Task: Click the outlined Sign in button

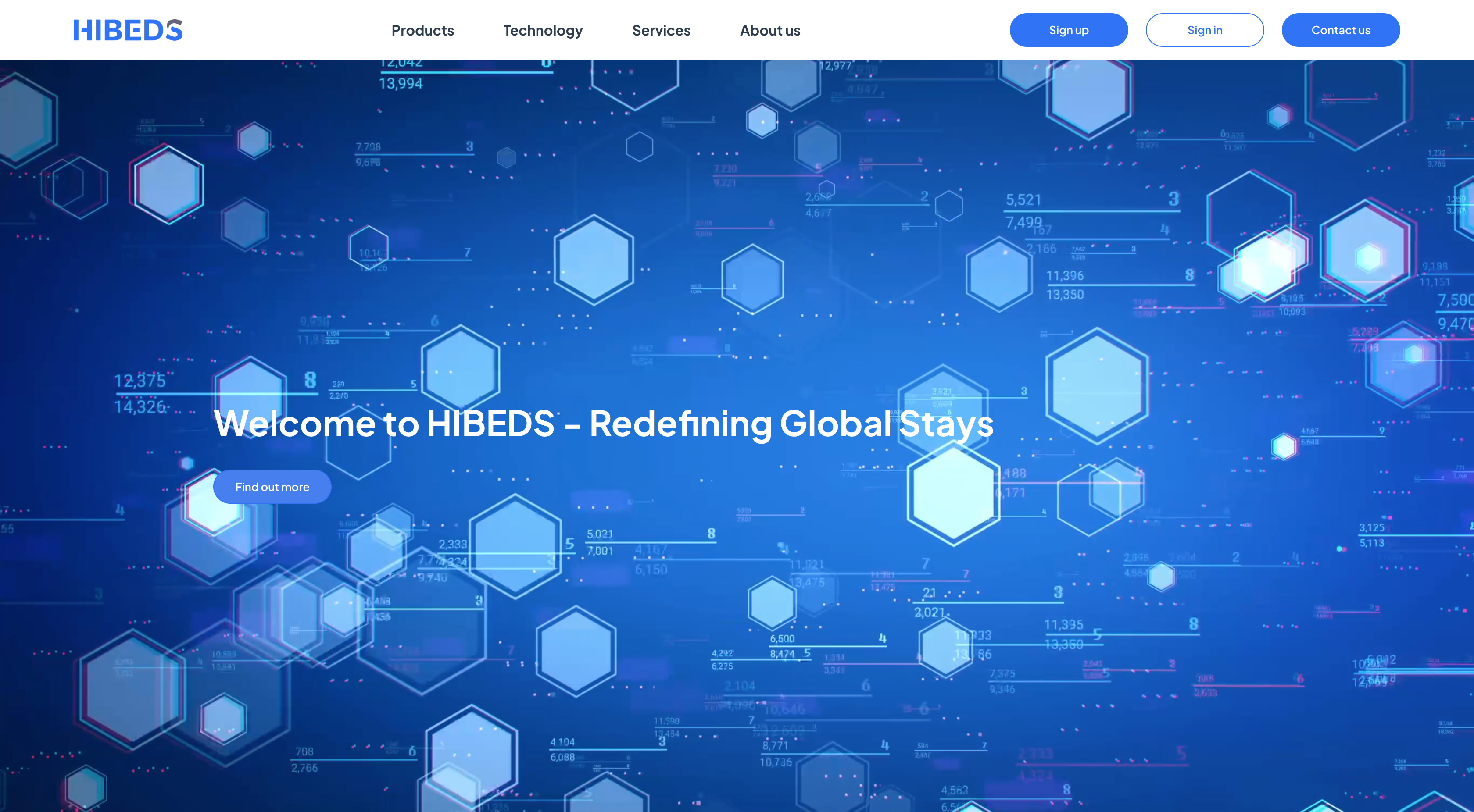Action: (1205, 30)
